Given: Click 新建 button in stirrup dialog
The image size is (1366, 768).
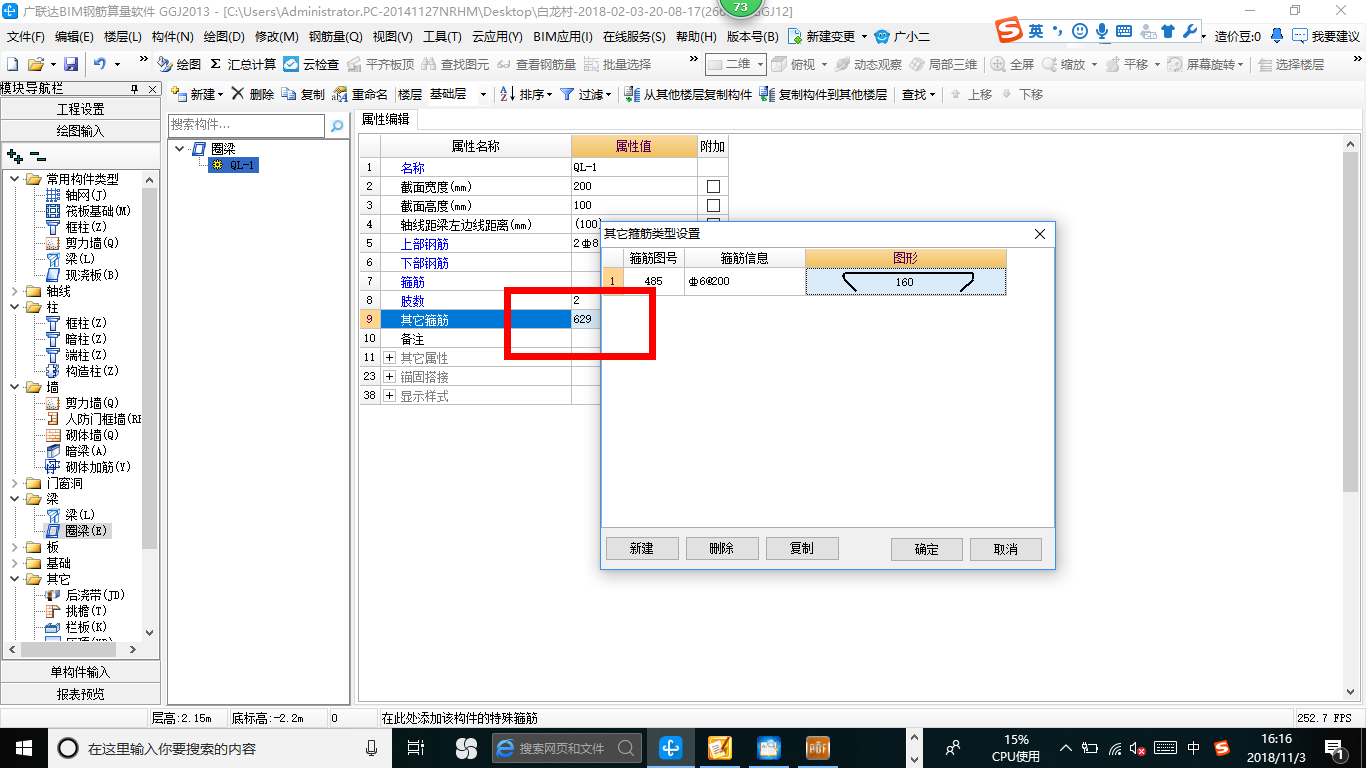Looking at the screenshot, I should pyautogui.click(x=642, y=549).
